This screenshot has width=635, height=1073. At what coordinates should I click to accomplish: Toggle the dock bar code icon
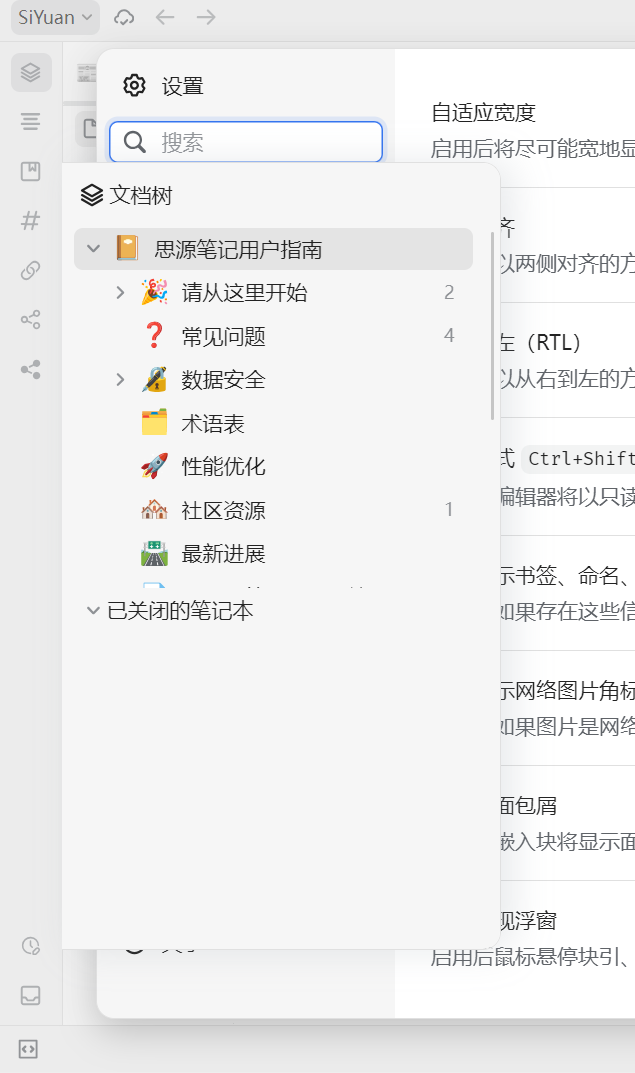[28, 1049]
